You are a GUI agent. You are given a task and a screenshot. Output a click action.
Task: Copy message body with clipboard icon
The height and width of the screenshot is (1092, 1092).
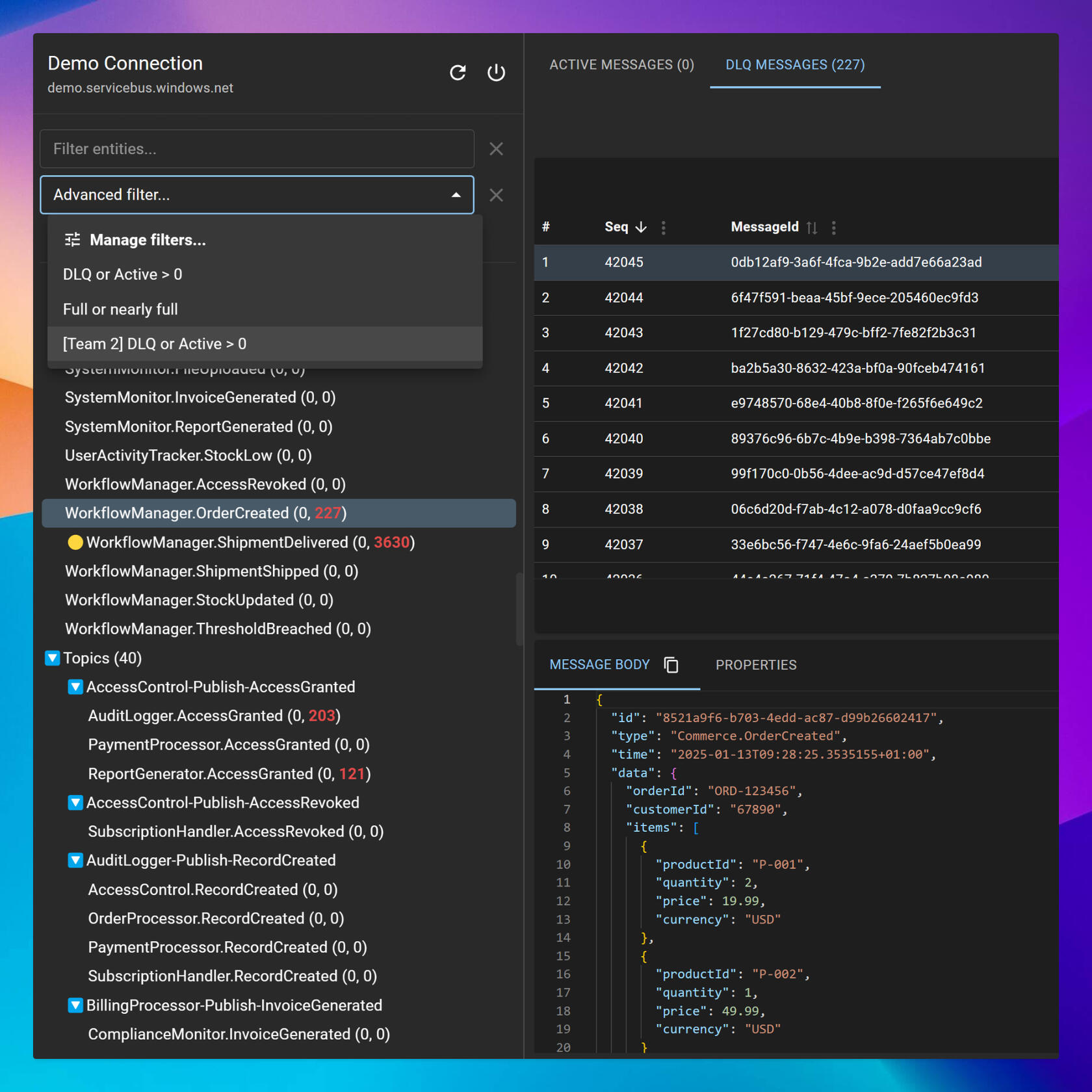pyautogui.click(x=671, y=665)
